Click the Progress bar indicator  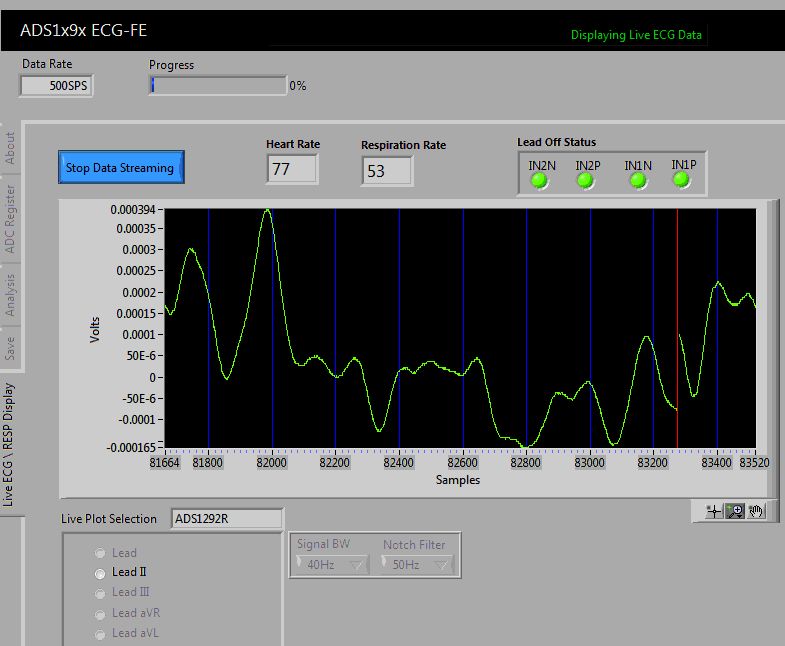pos(218,86)
